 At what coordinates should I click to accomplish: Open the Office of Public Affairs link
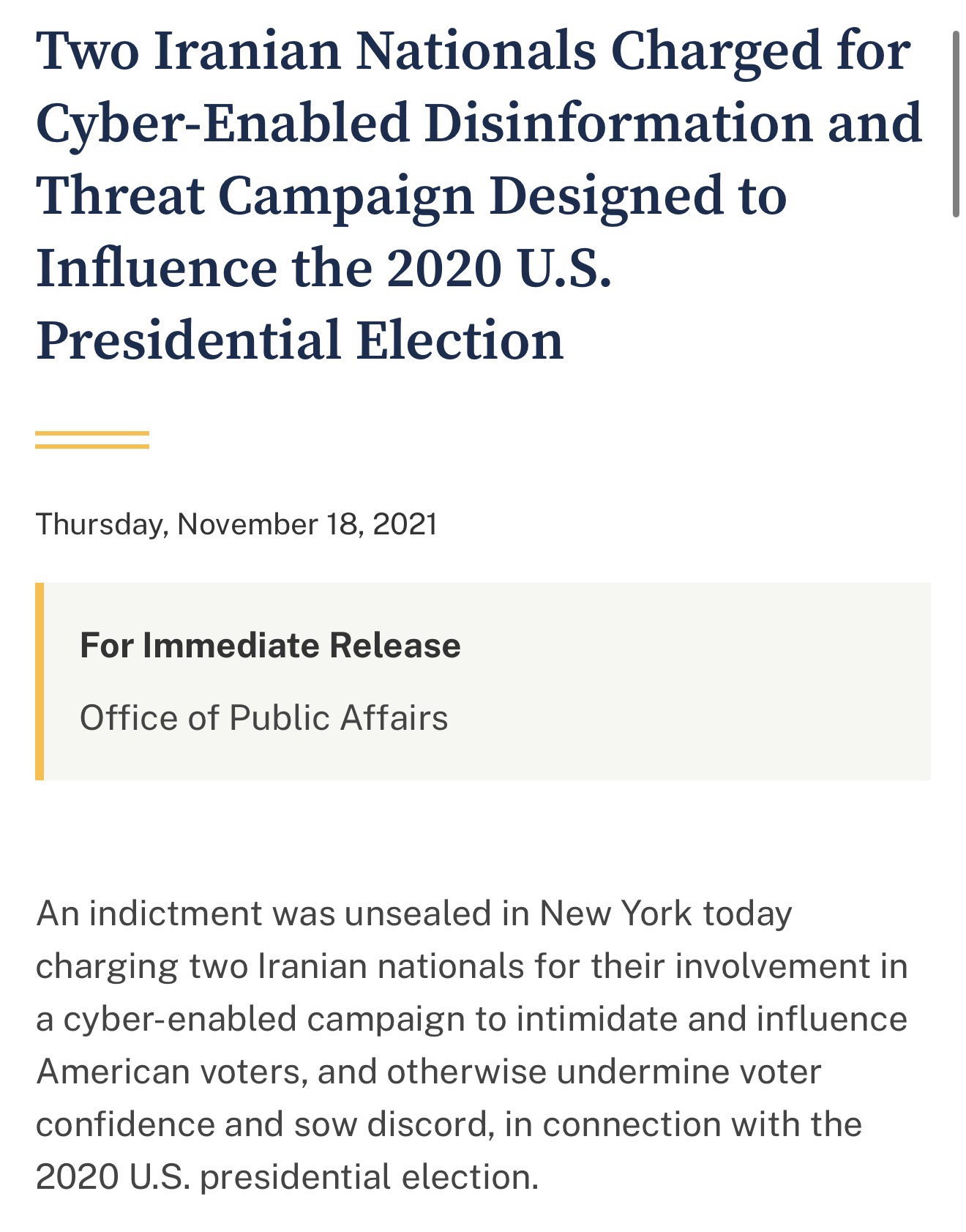[x=263, y=717]
